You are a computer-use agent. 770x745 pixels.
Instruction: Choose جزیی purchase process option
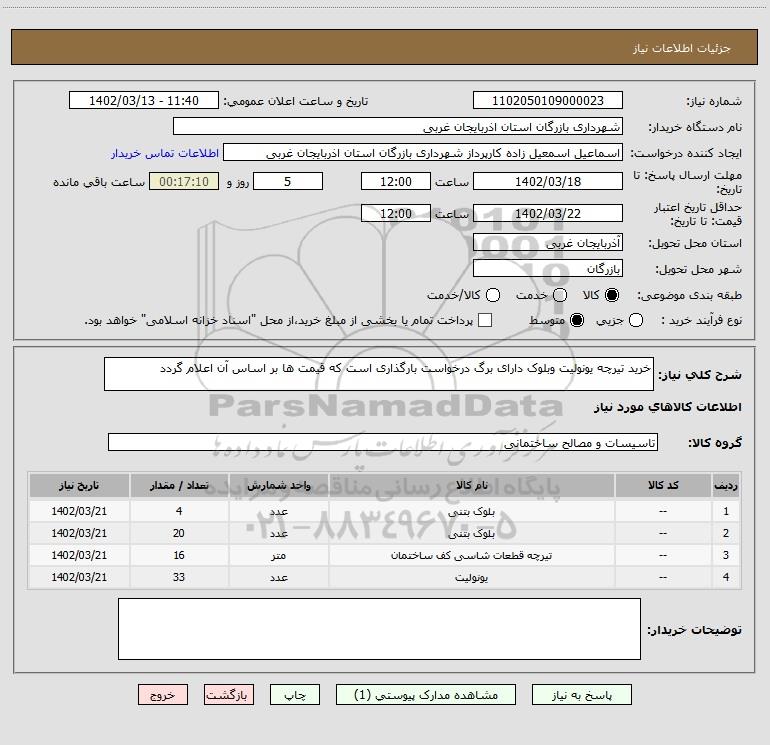635,321
